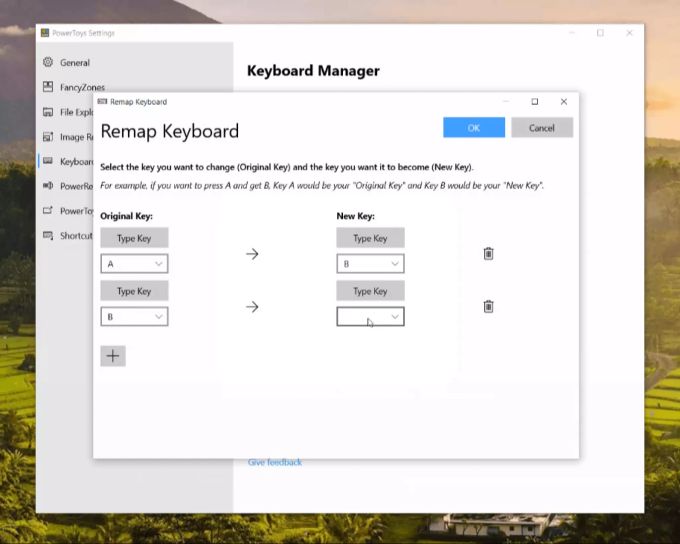
Task: Select PowerToys Run item in PowerToys sidebar
Action: 66,211
